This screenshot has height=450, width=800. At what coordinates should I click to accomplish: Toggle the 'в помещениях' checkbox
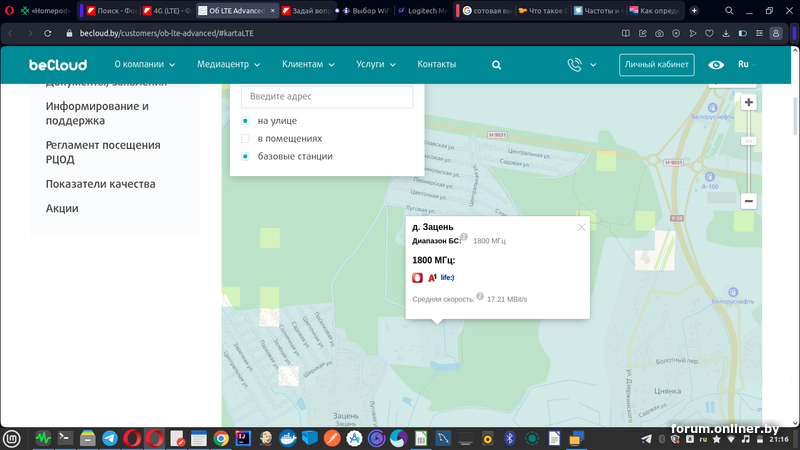pyautogui.click(x=245, y=139)
